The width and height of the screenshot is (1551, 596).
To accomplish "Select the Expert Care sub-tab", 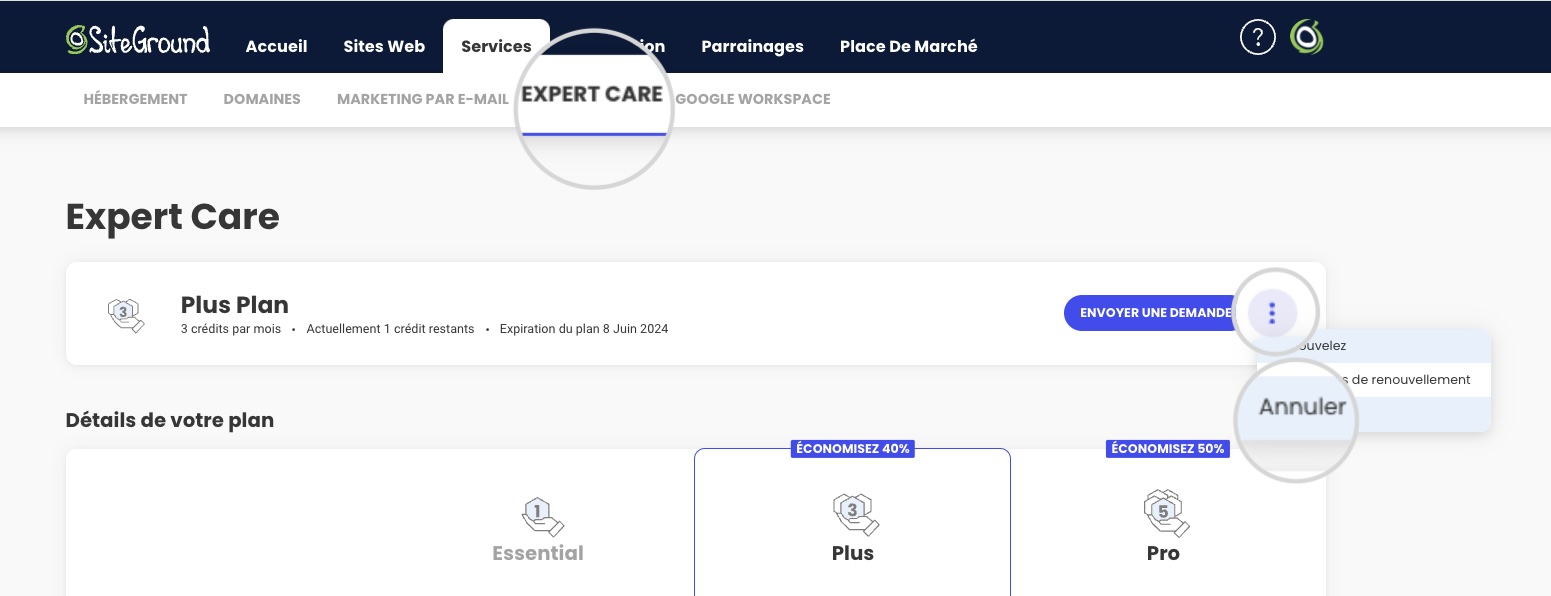I will [592, 95].
